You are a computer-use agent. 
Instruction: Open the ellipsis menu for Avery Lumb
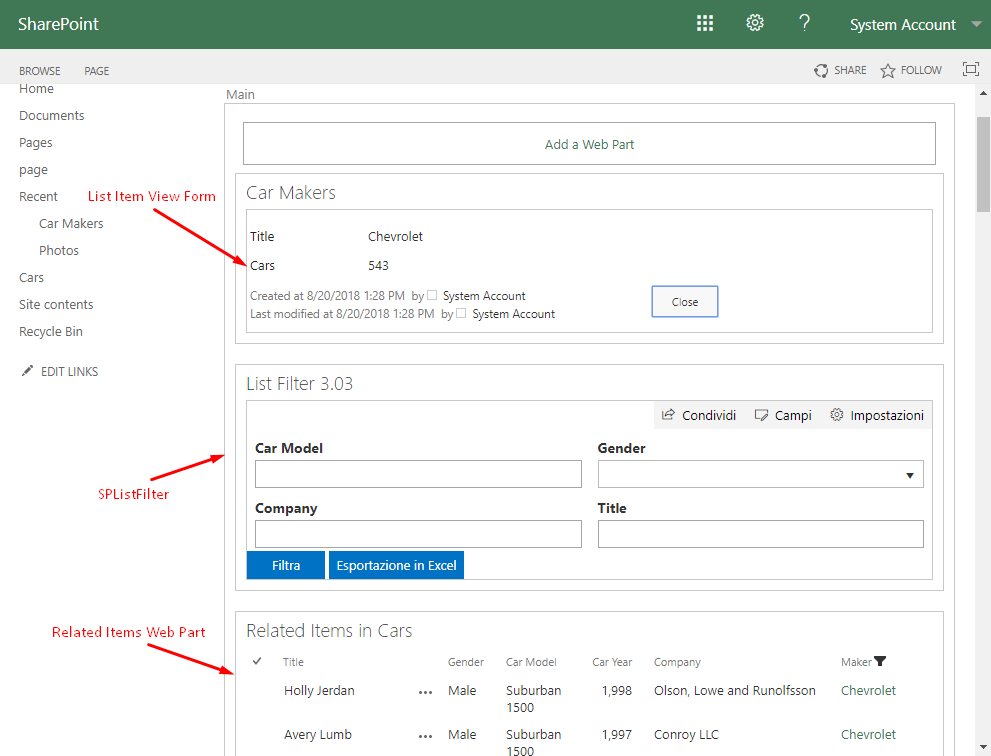click(425, 736)
